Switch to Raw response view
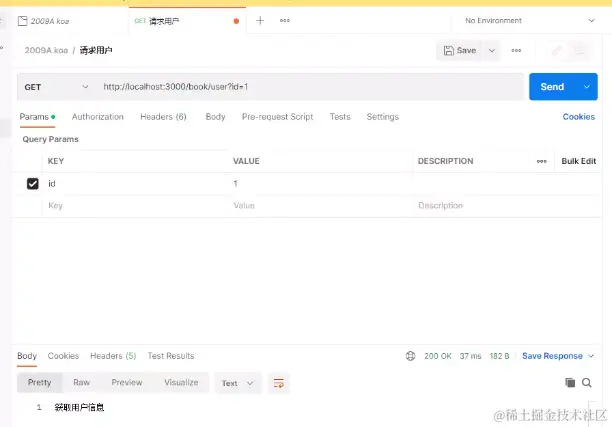The height and width of the screenshot is (427, 612). pos(82,383)
